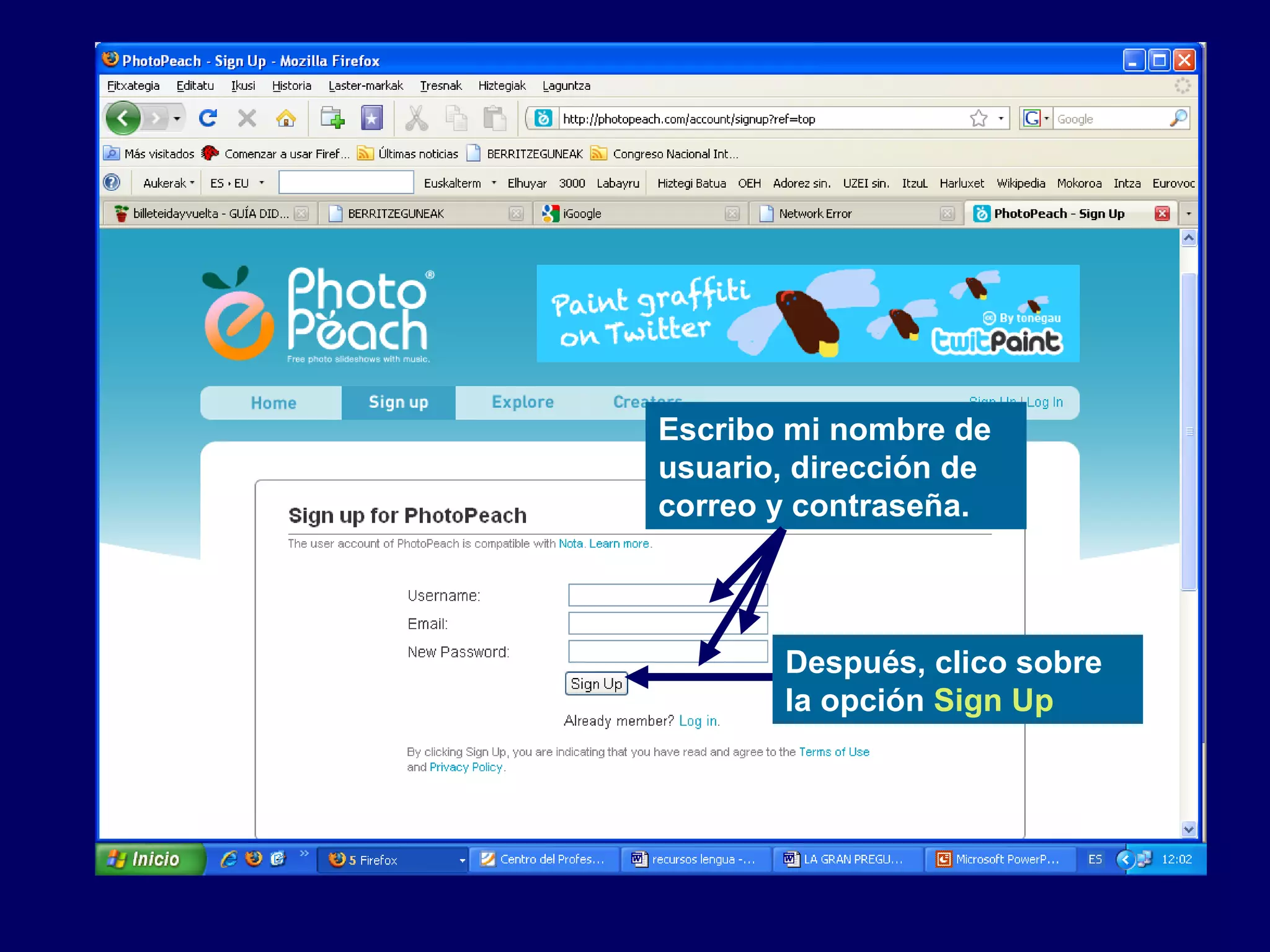Click the ES language indicator in tray
This screenshot has height=952, width=1270.
1095,859
